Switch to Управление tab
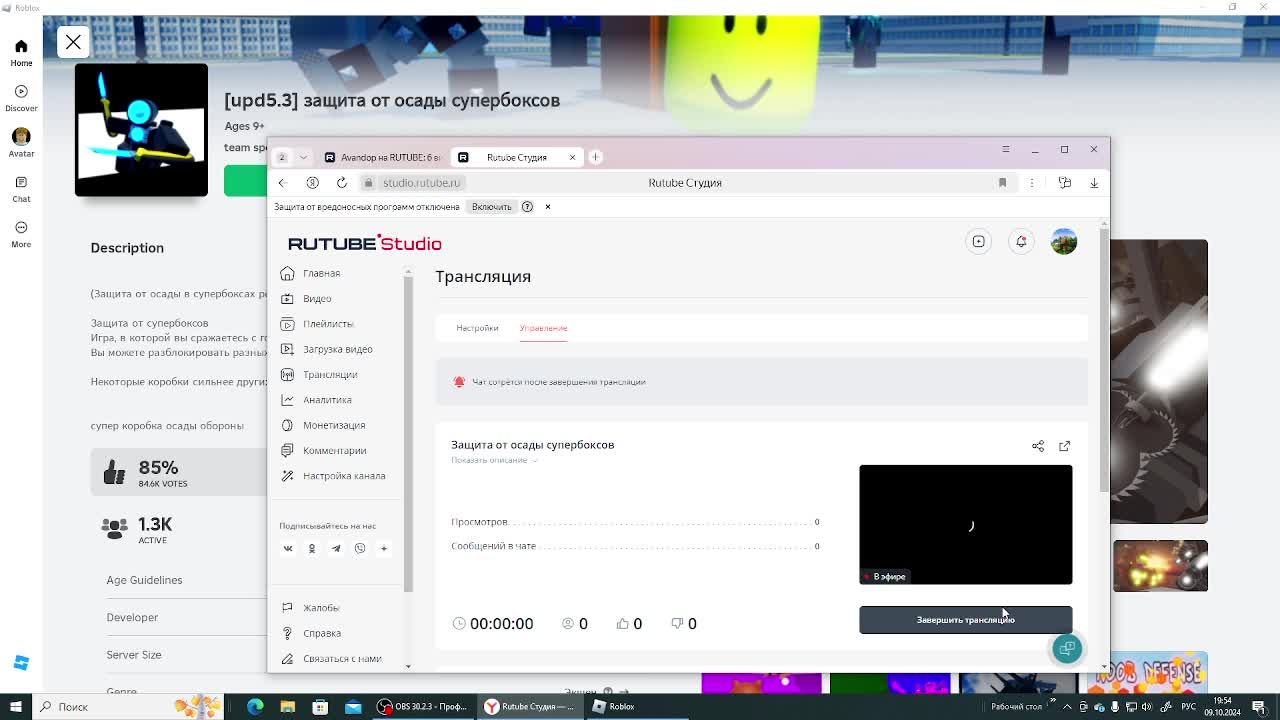Viewport: 1280px width, 720px height. pos(543,328)
